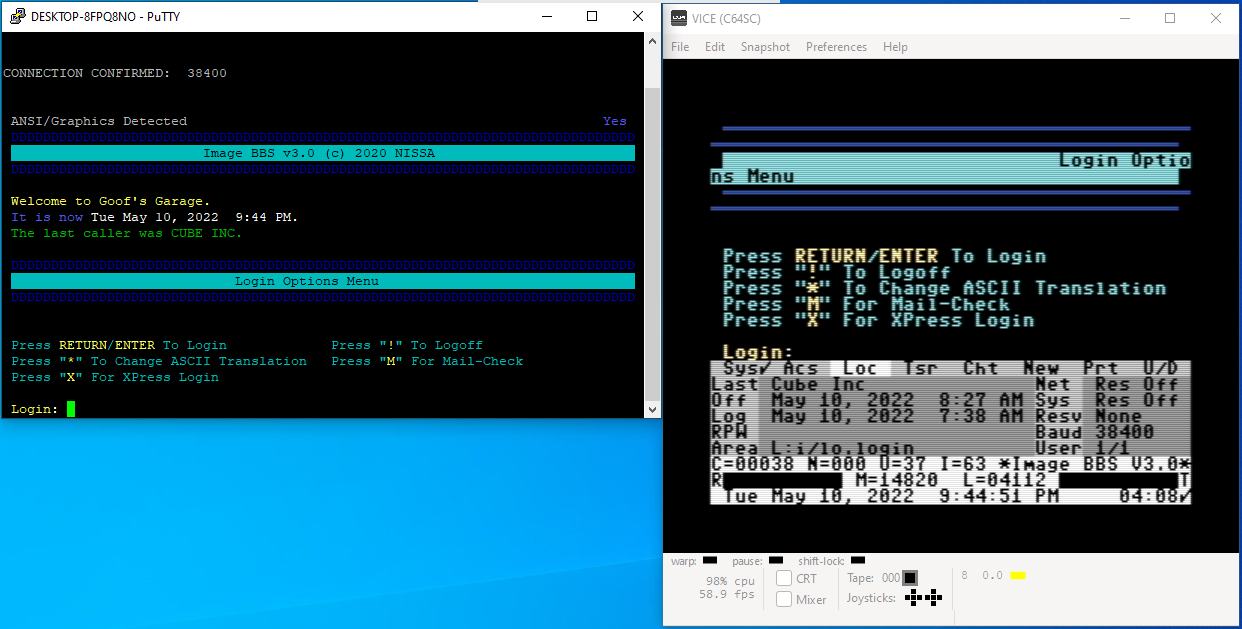This screenshot has height=629, width=1242.
Task: Enable the Mixer checkbox in VICE
Action: pos(785,599)
